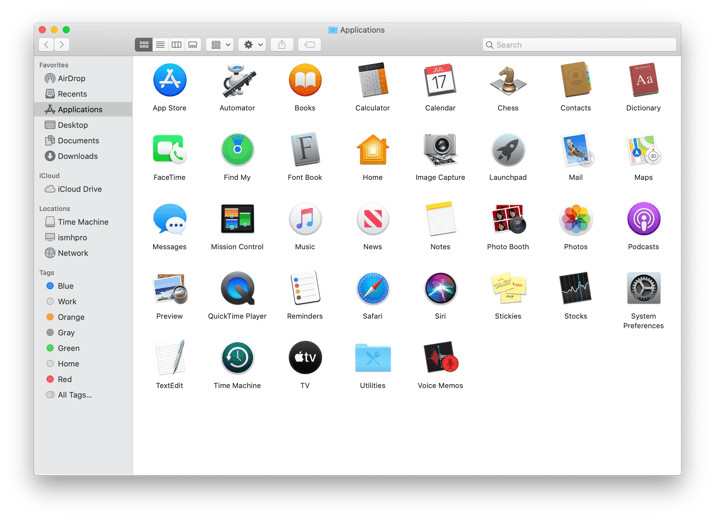
Task: Switch to gallery view
Action: coord(193,45)
